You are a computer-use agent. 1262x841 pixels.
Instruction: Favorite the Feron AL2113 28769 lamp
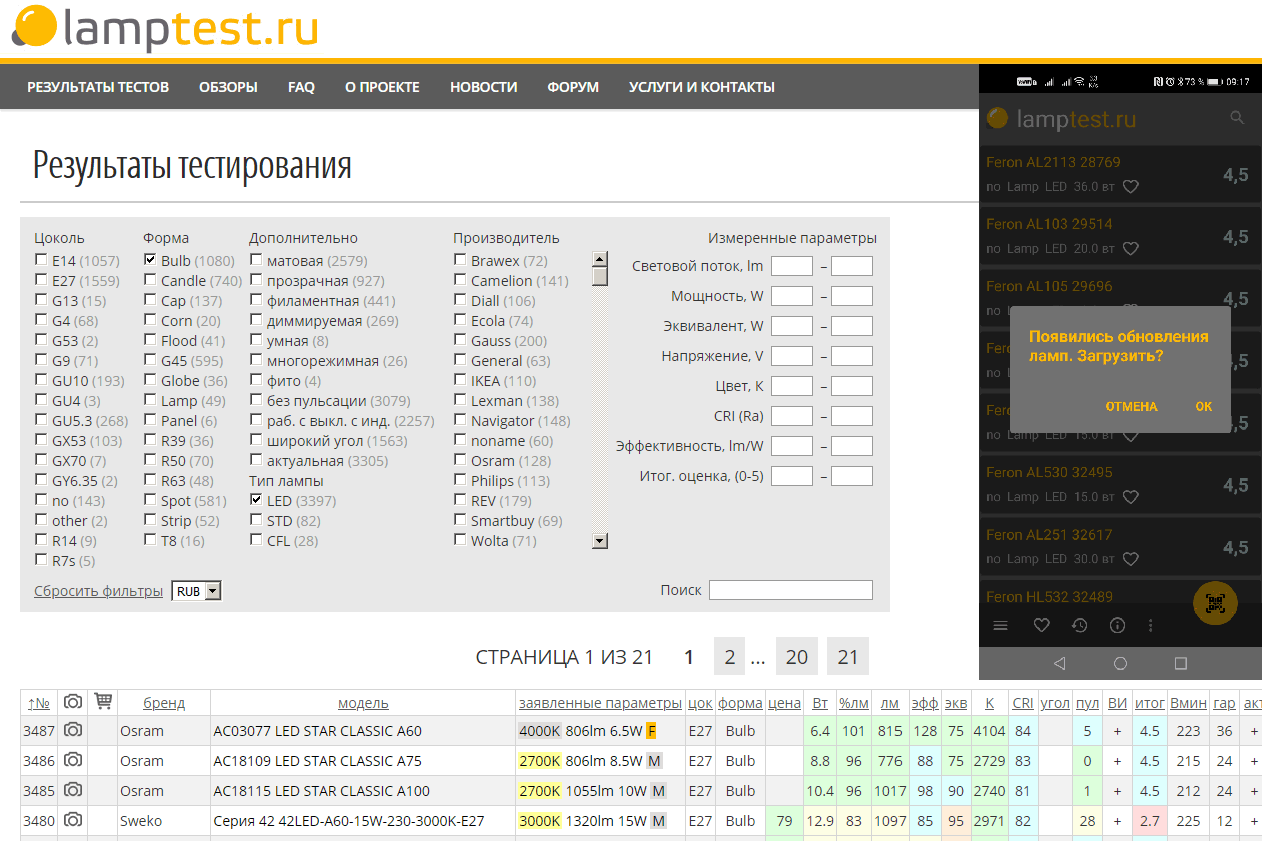tap(1131, 186)
